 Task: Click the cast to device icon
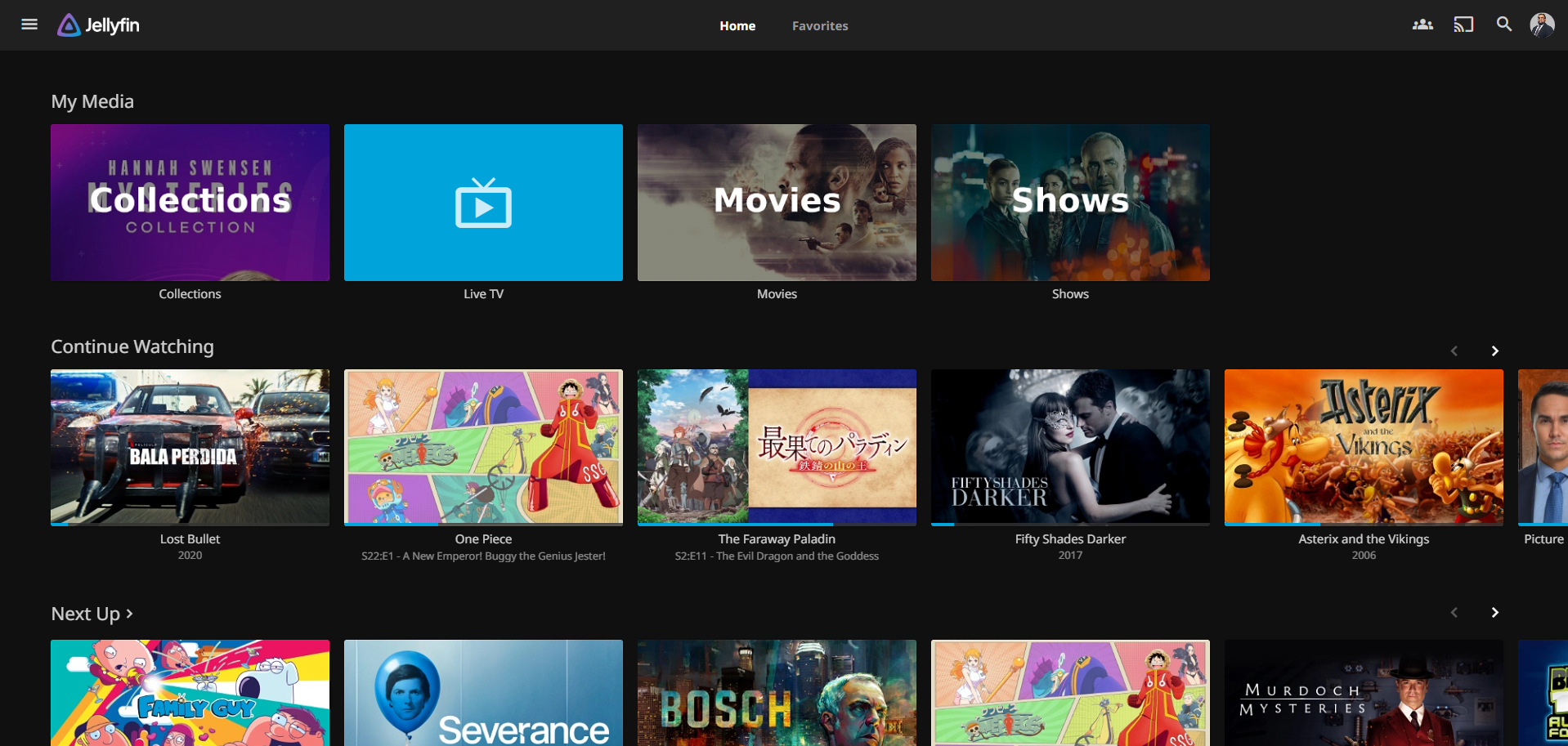click(1463, 25)
